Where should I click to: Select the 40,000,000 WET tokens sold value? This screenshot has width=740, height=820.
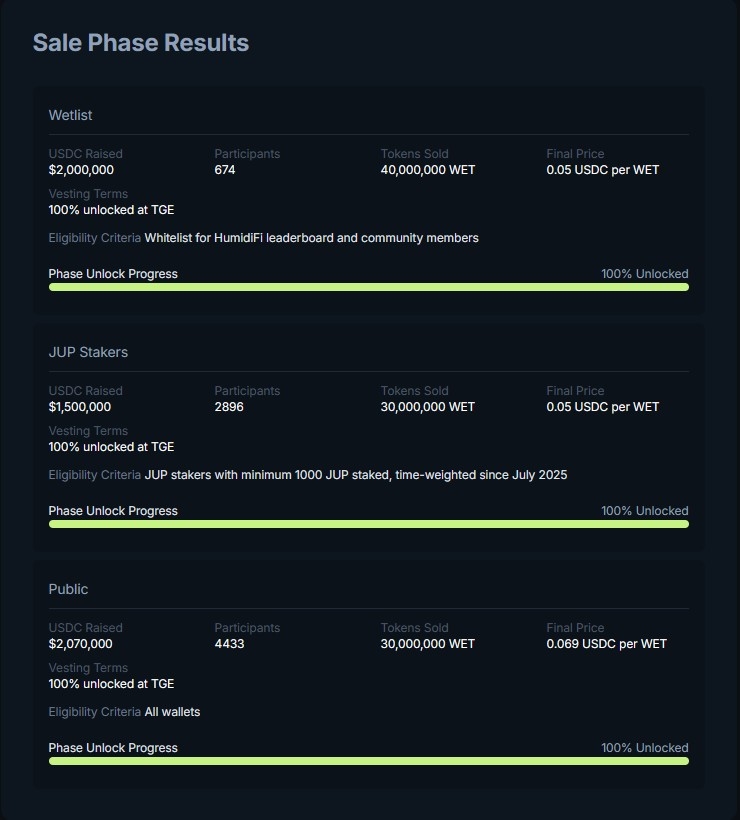(x=428, y=170)
